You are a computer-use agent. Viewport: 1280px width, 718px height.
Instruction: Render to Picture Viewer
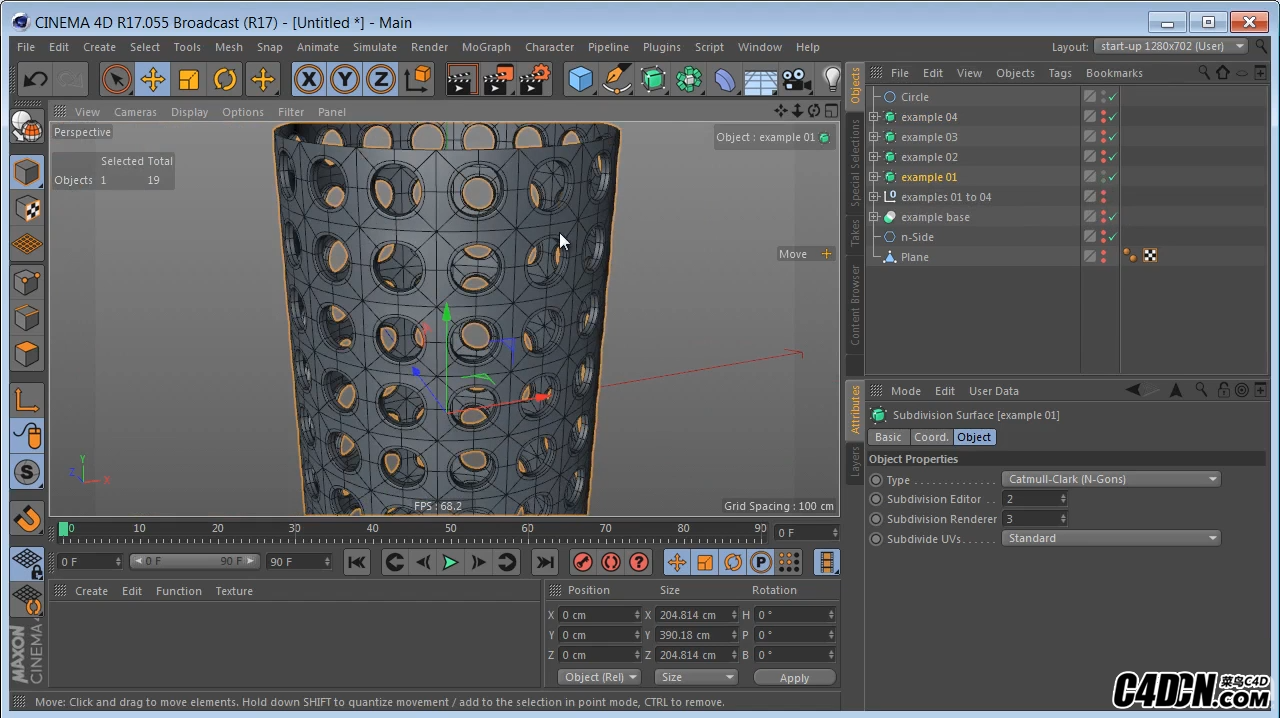point(498,79)
